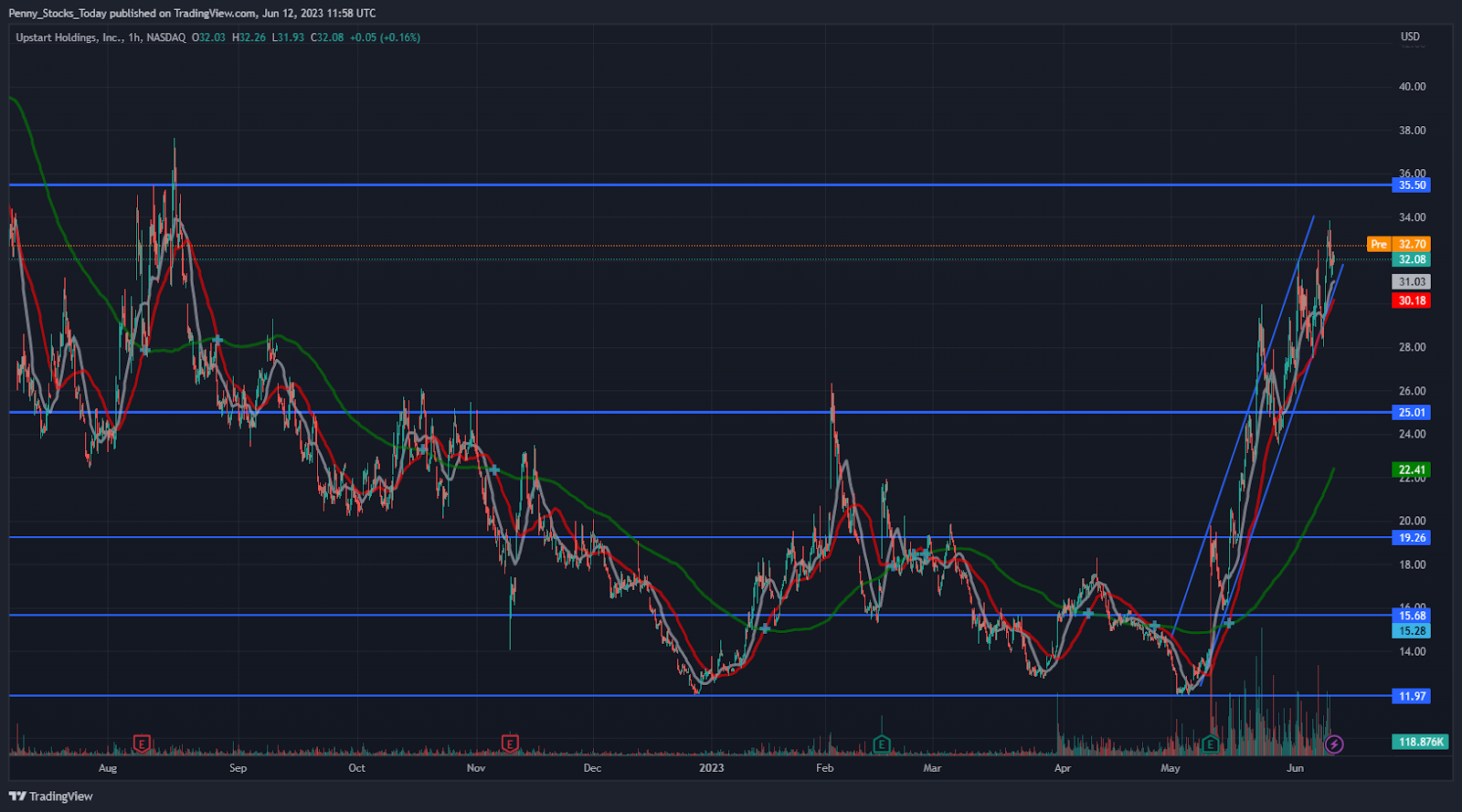Click the TradingView logo
The width and height of the screenshot is (1462, 812).
[51, 796]
